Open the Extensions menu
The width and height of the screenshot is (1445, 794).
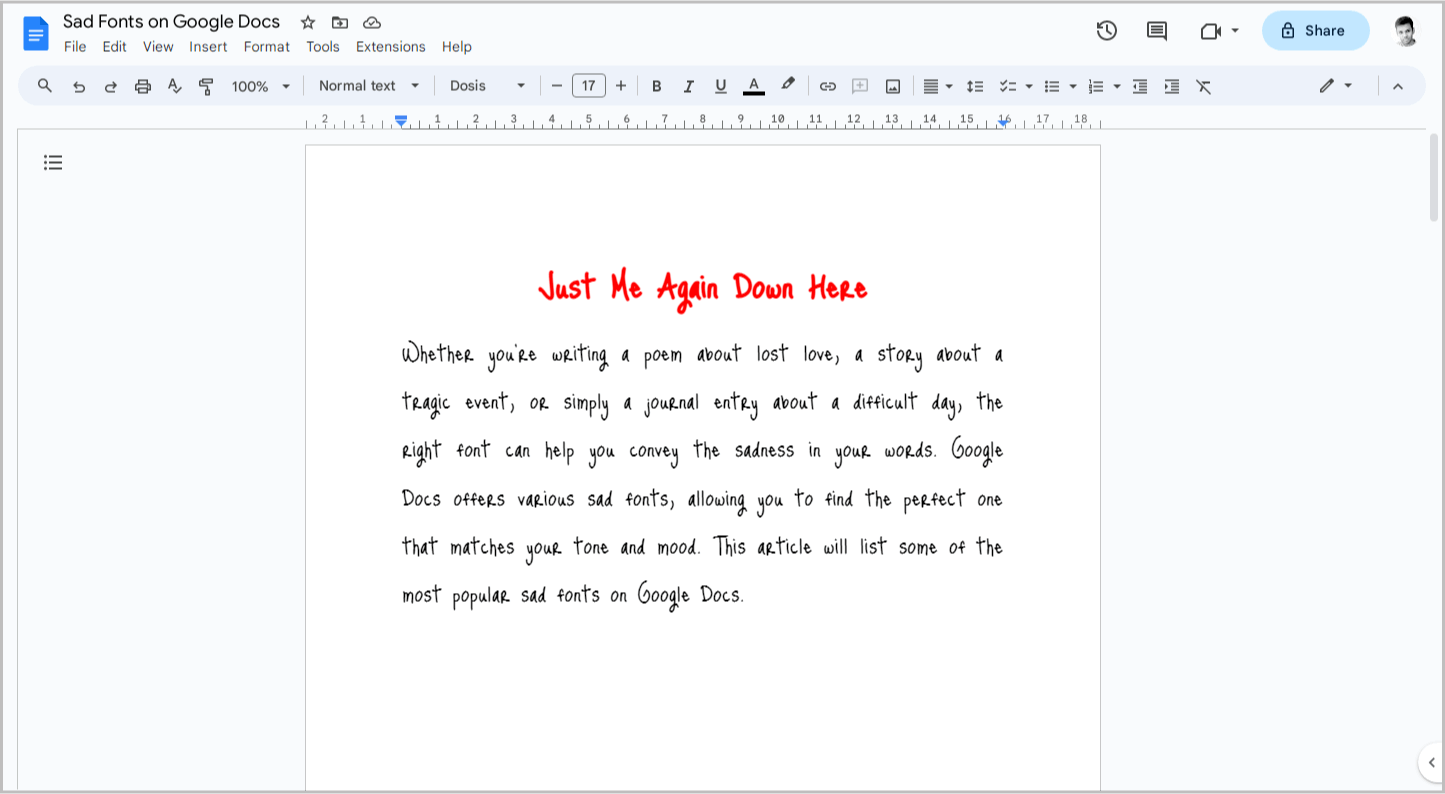point(391,47)
